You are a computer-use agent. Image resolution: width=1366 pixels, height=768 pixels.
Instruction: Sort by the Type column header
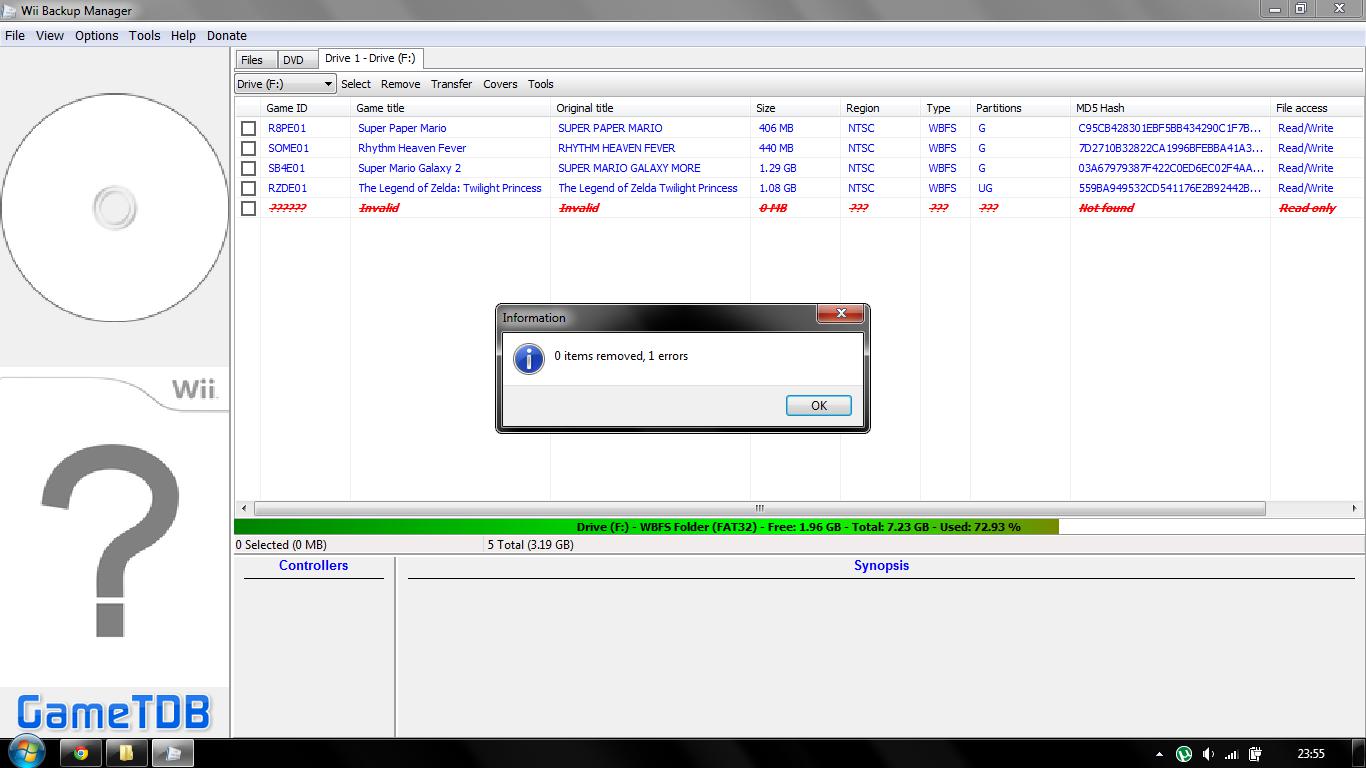(x=945, y=108)
